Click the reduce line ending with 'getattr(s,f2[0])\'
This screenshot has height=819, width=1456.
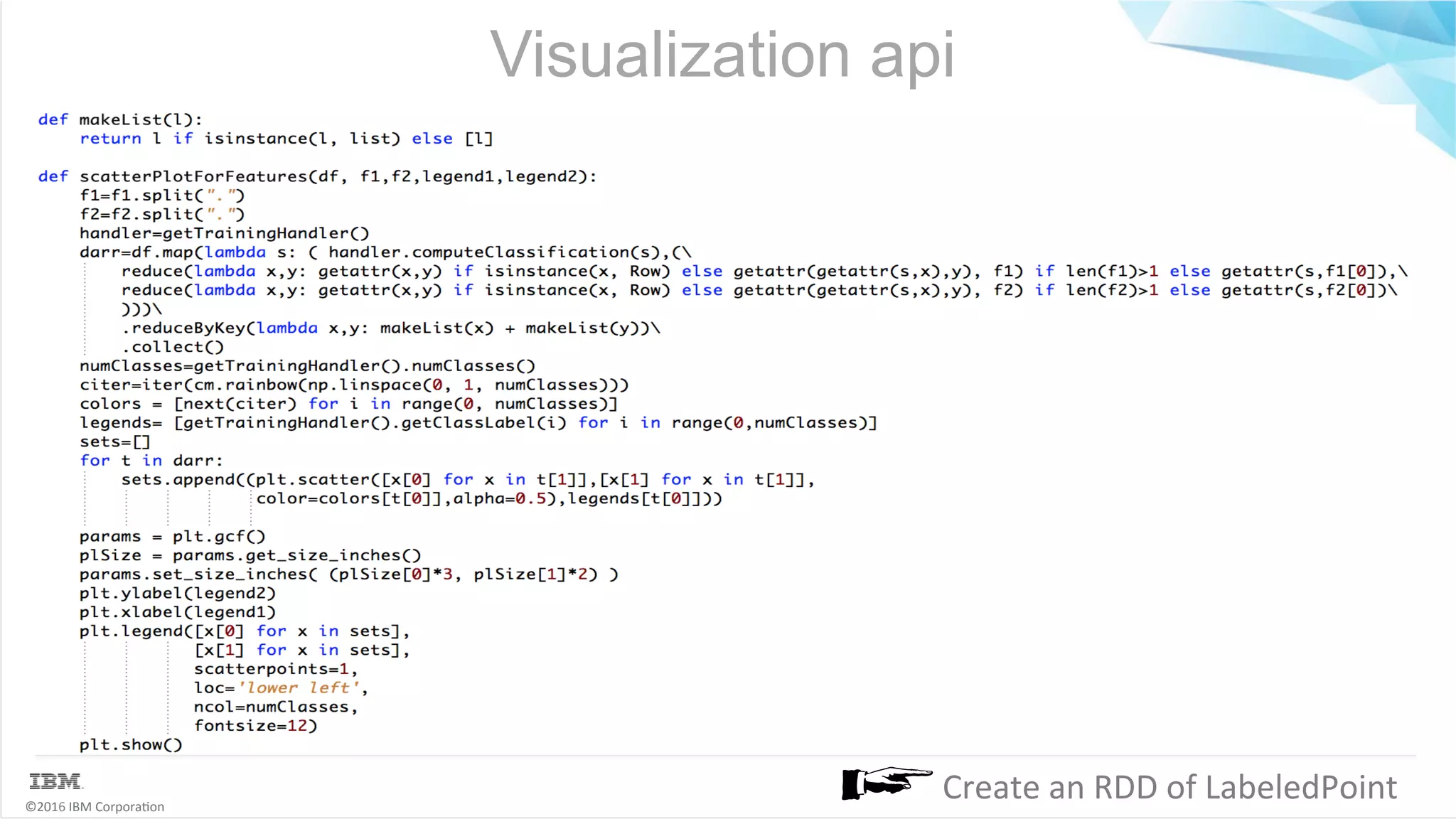759,290
